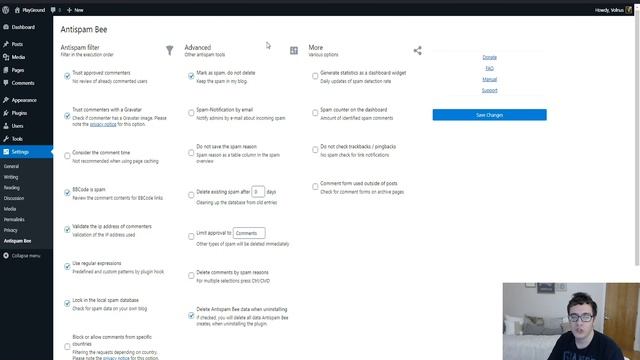
Task: Toggle Validate the ip address of commenters
Action: [67, 230]
